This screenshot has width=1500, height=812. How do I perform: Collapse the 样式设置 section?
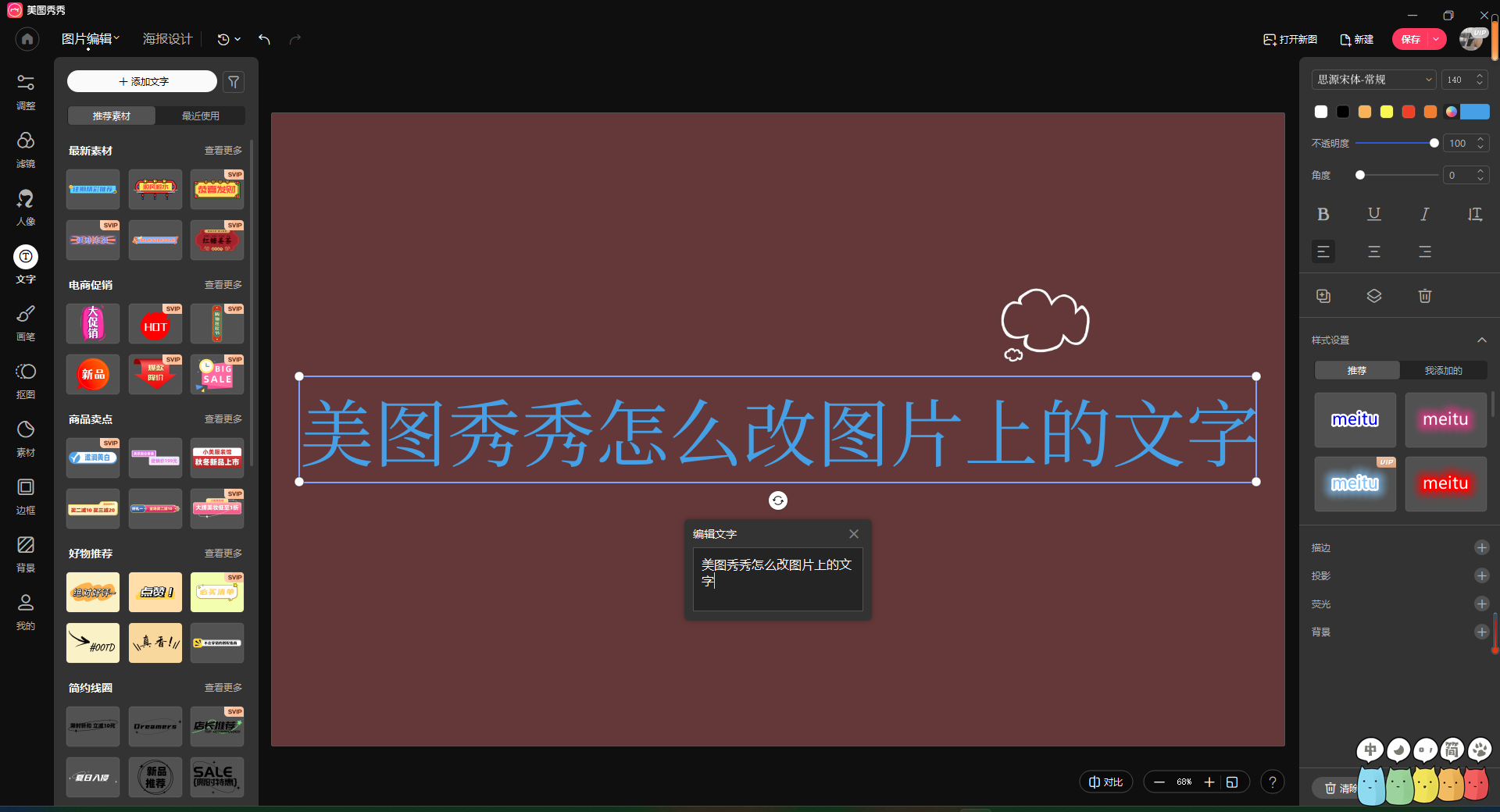1482,340
